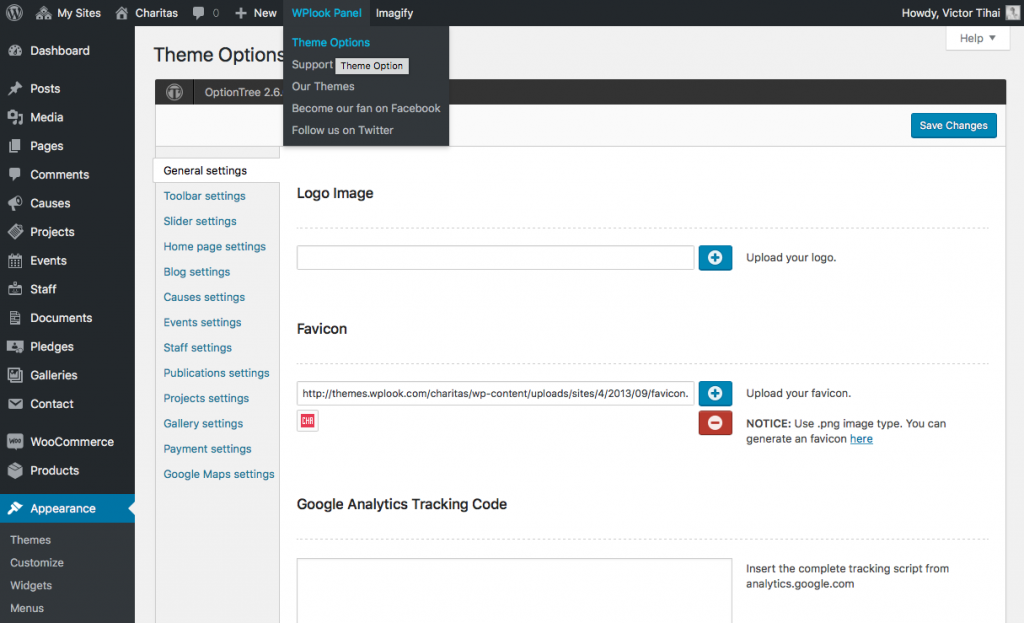Click the favicon URL input field

(494, 393)
